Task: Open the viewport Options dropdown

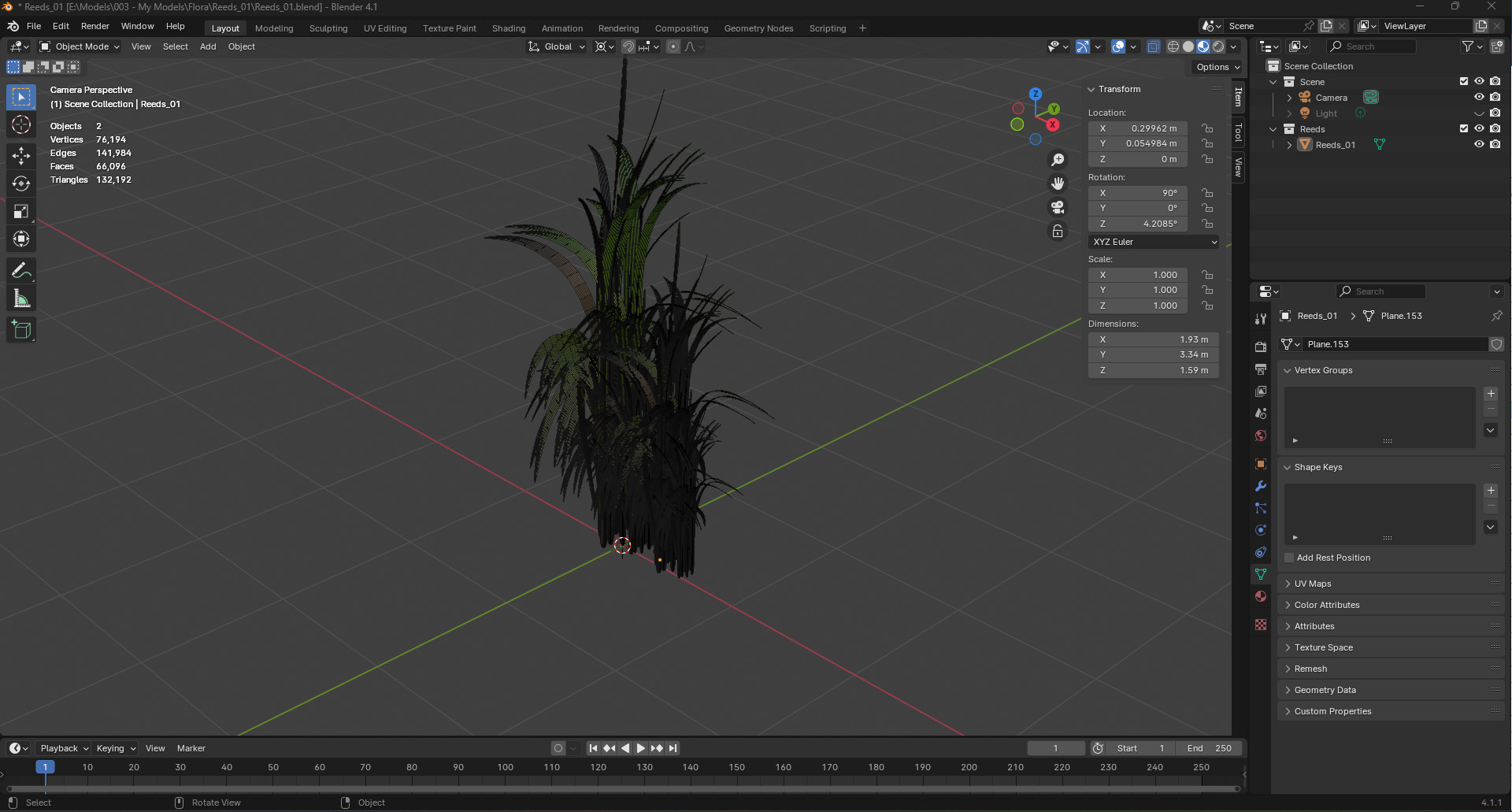Action: (1217, 67)
